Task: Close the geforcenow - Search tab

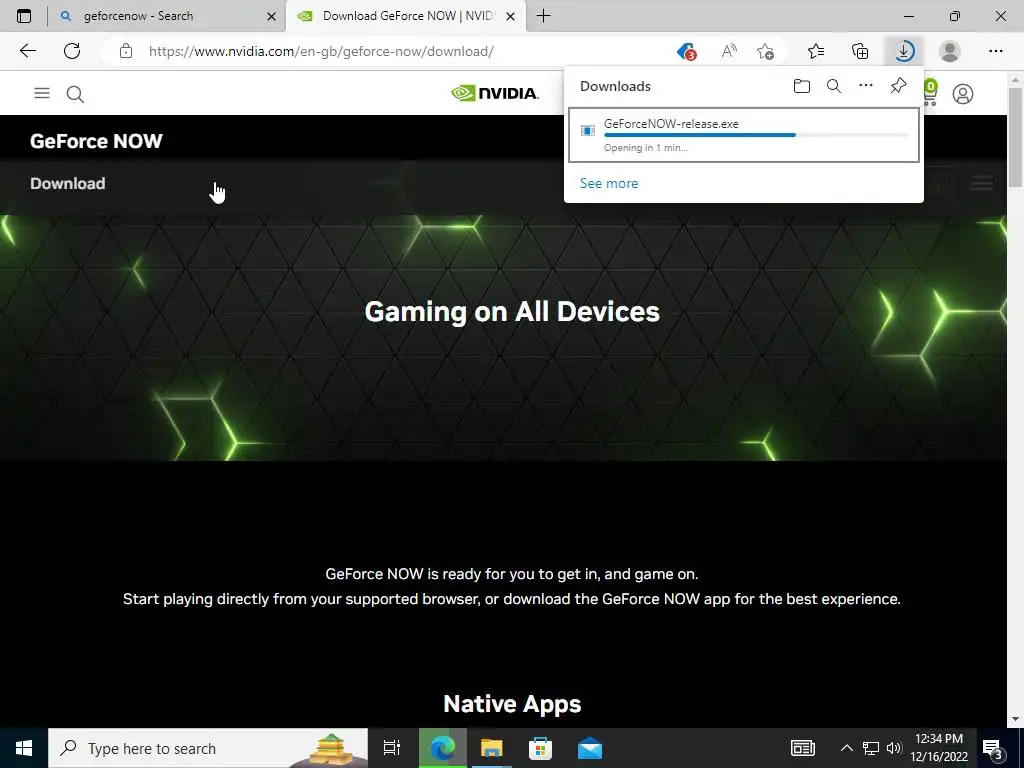Action: 271,16
